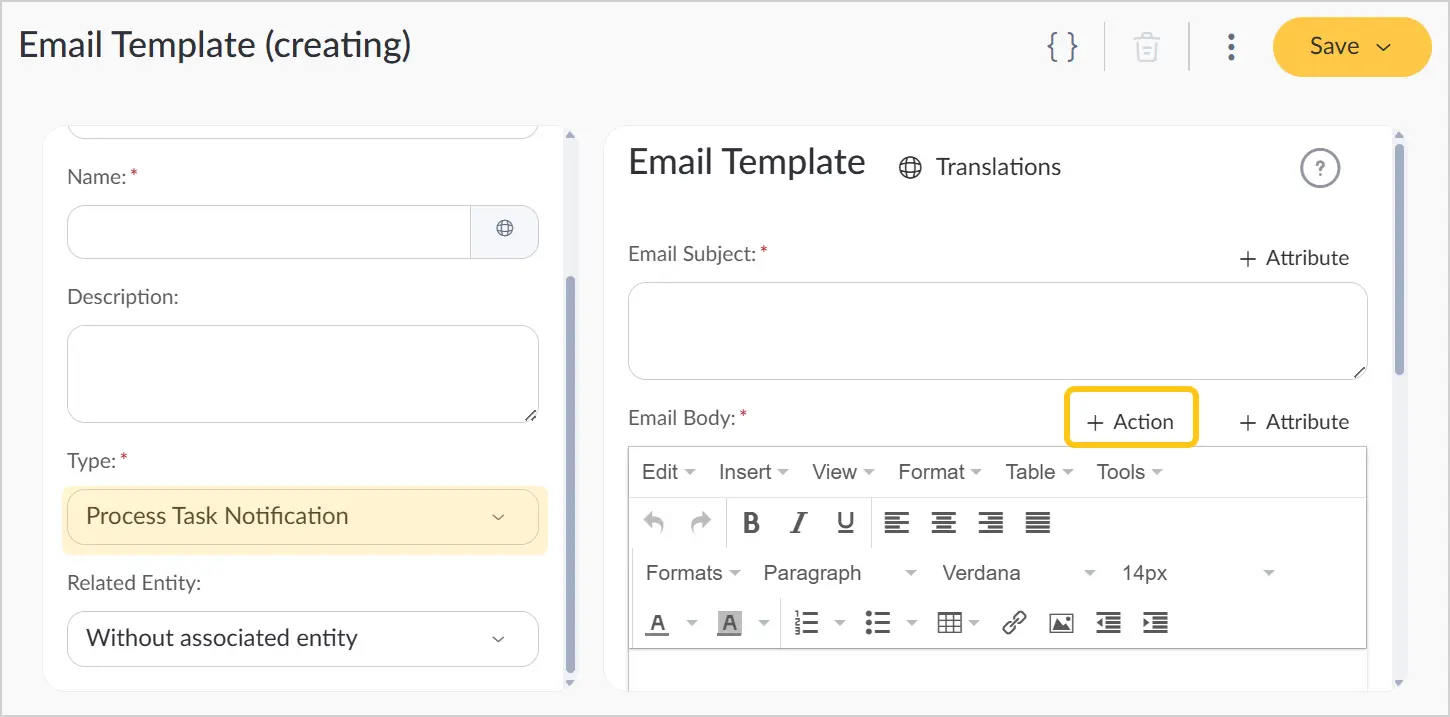Viewport: 1450px width, 717px height.
Task: Open the Related Entity dropdown
Action: point(303,639)
